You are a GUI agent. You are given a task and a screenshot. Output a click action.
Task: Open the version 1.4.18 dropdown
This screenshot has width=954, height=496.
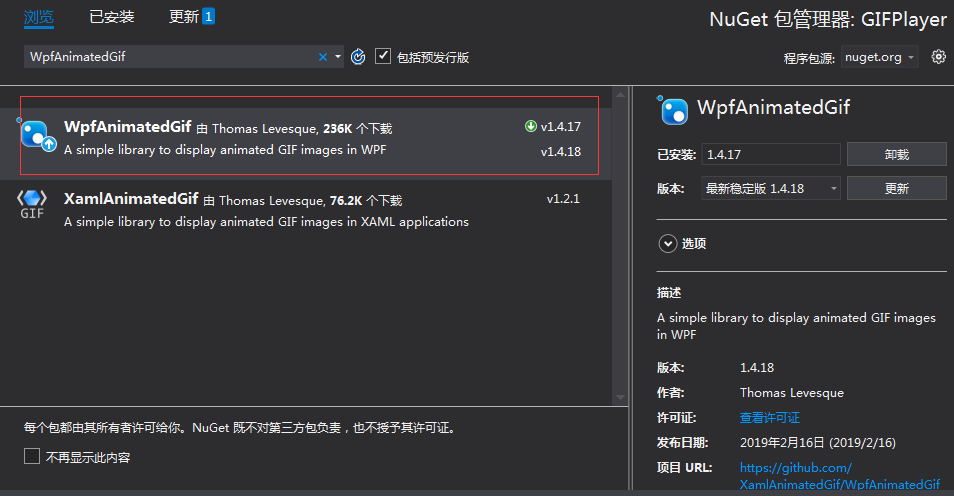[771, 189]
